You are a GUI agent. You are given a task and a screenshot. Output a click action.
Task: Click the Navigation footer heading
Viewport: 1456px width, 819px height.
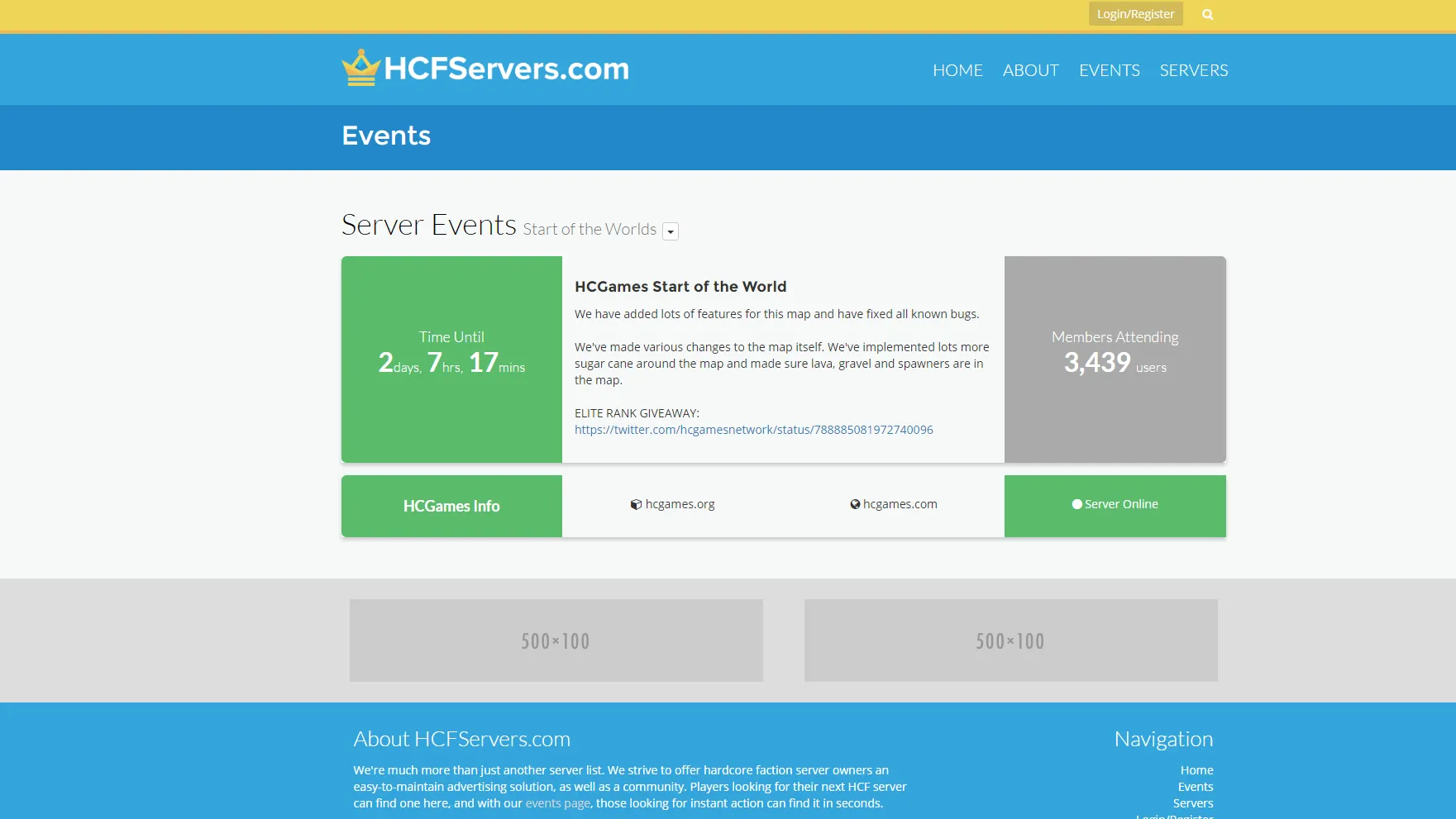pyautogui.click(x=1164, y=739)
